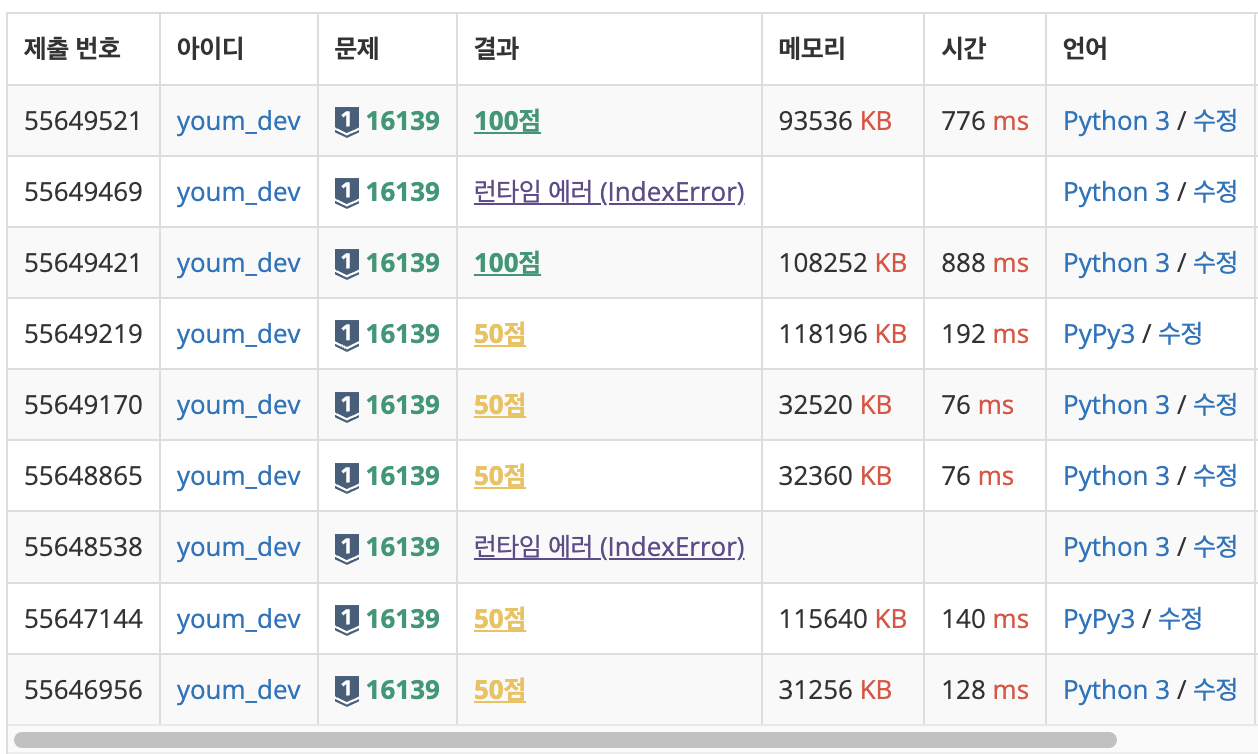Click 수정 link in row 55649469
Viewport: 1258px width, 754px height.
click(x=1216, y=192)
